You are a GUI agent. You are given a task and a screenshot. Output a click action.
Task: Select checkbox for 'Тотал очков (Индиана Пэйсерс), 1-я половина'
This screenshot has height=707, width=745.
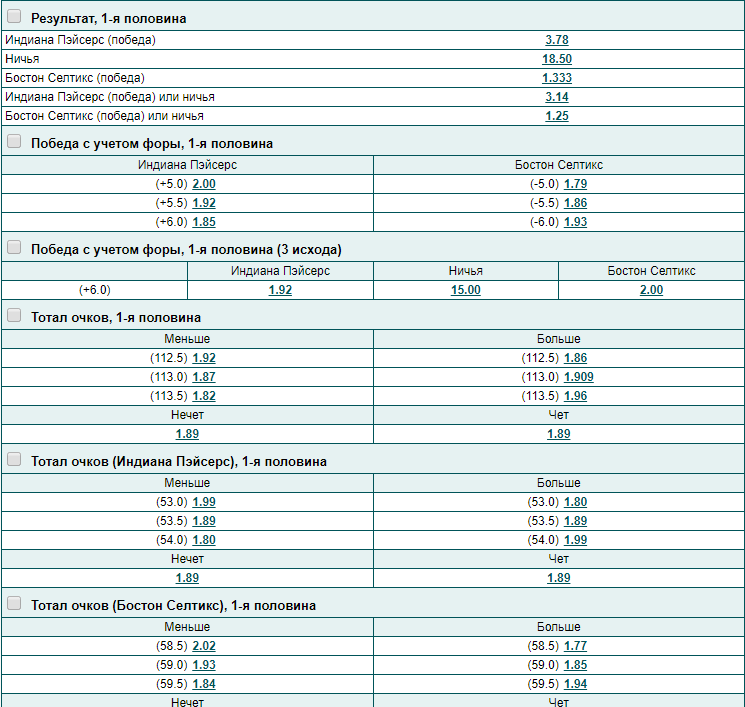[x=14, y=459]
